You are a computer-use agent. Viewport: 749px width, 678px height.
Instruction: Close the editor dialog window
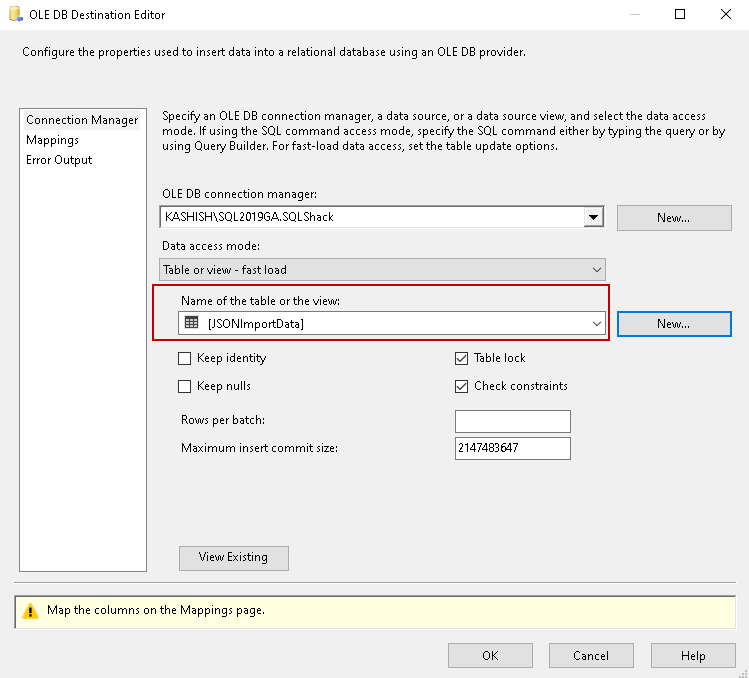click(x=725, y=15)
